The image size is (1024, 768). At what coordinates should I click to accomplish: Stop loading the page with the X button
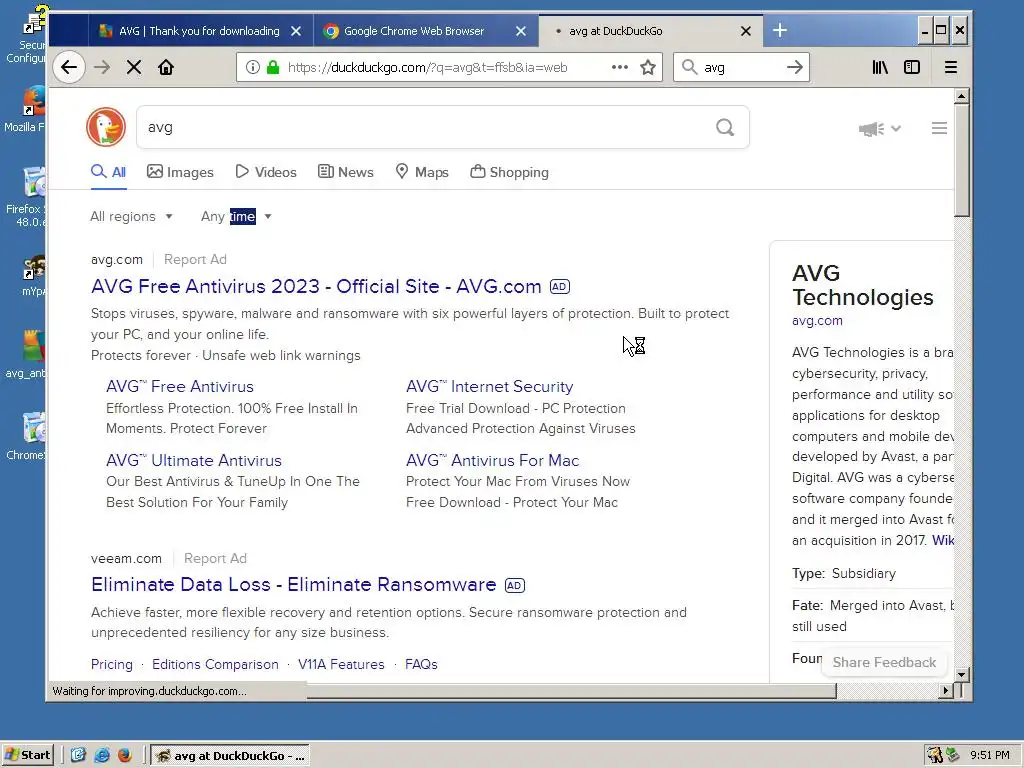(133, 67)
